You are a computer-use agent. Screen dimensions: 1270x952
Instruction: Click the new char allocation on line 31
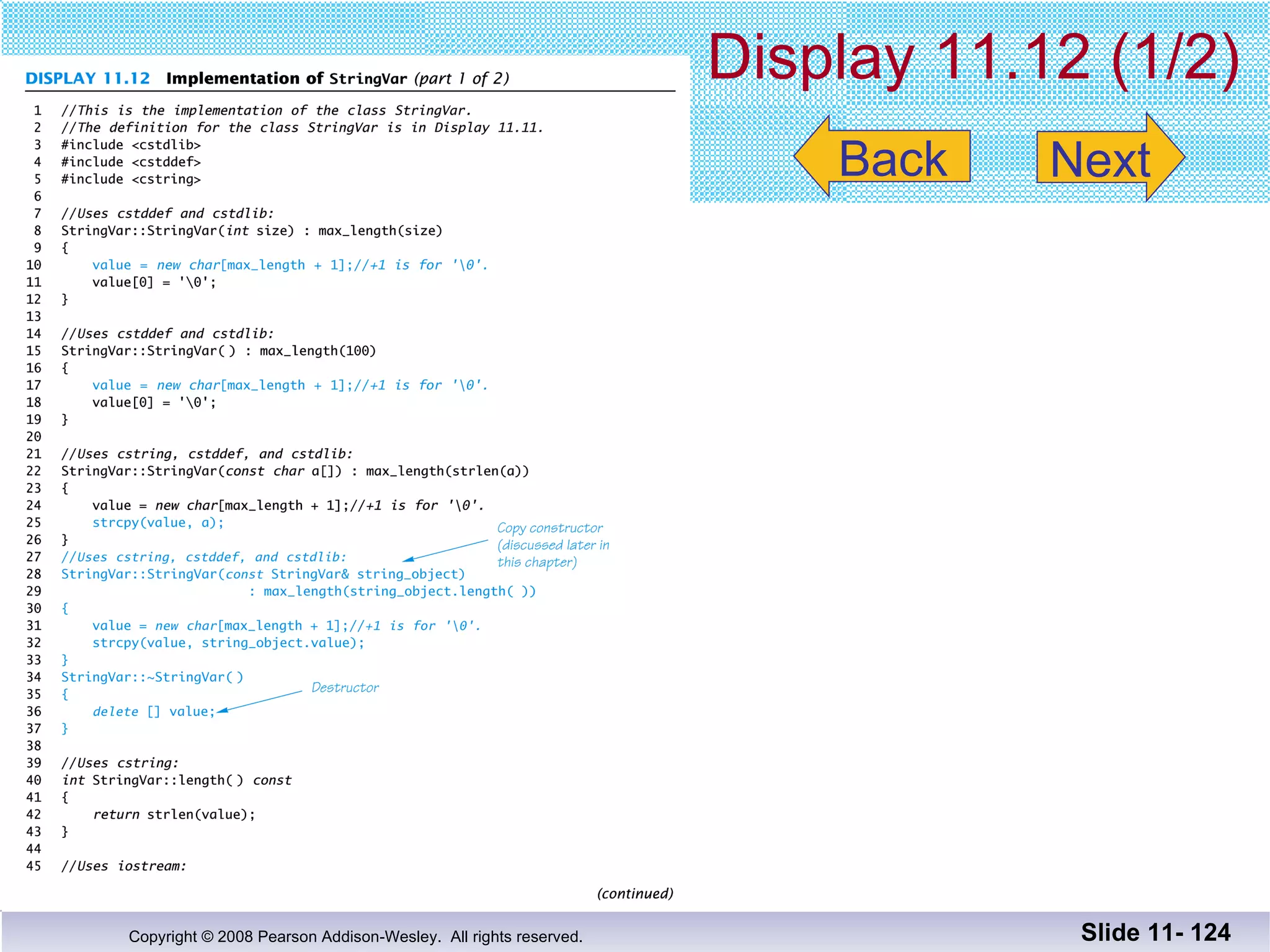click(286, 626)
